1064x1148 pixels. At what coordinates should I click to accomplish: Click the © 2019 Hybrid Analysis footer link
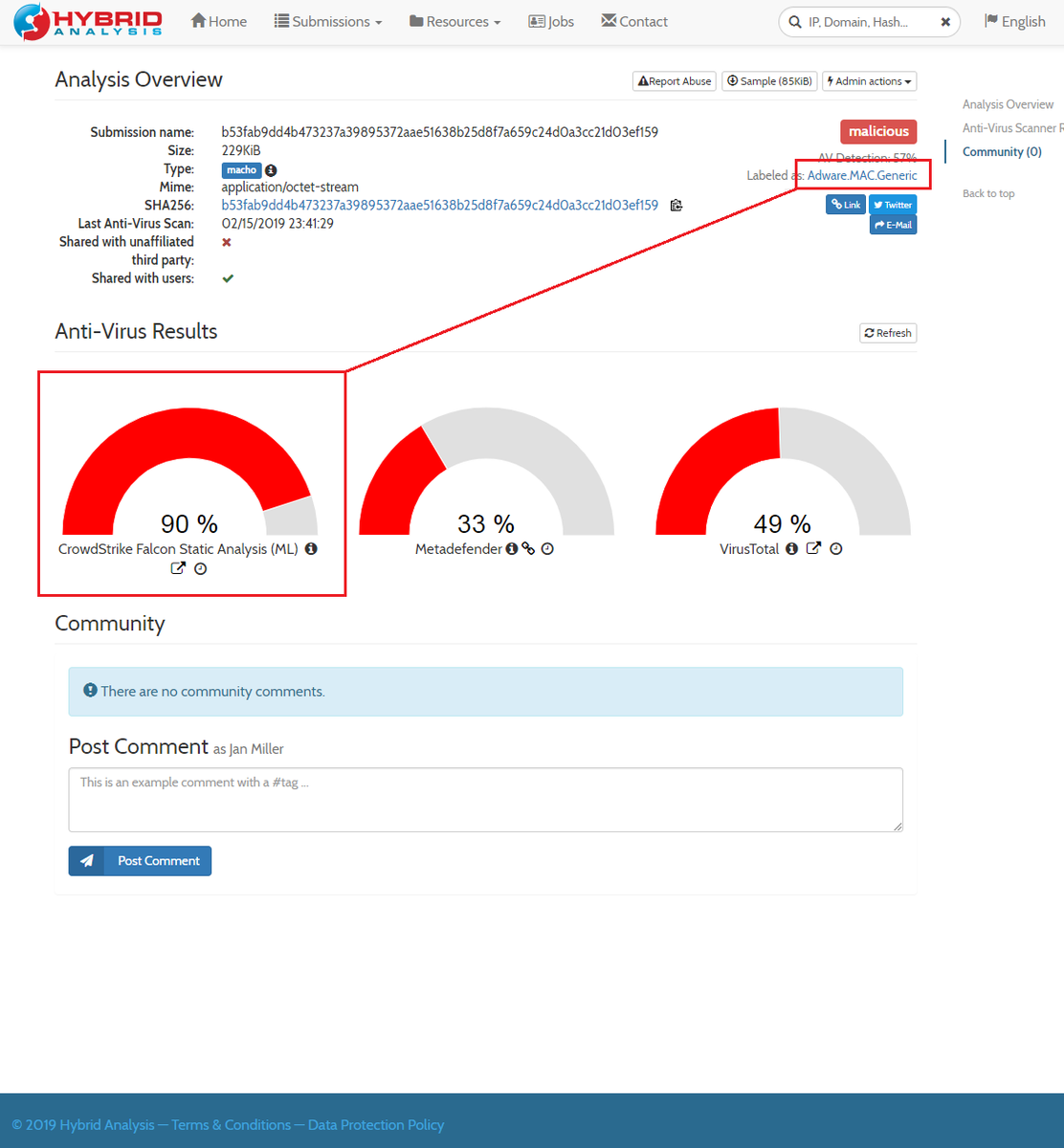coord(83,1125)
